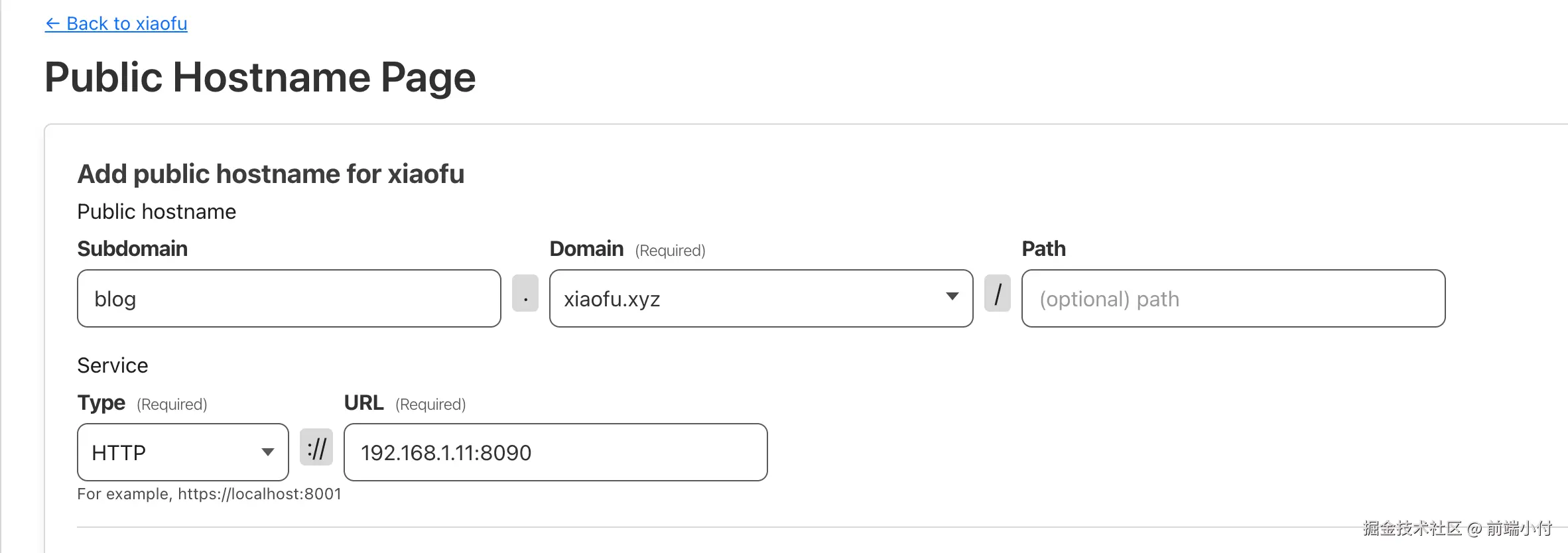Click the arrow on the HTTP dropdown
Image resolution: width=1568 pixels, height=553 pixels.
point(267,452)
